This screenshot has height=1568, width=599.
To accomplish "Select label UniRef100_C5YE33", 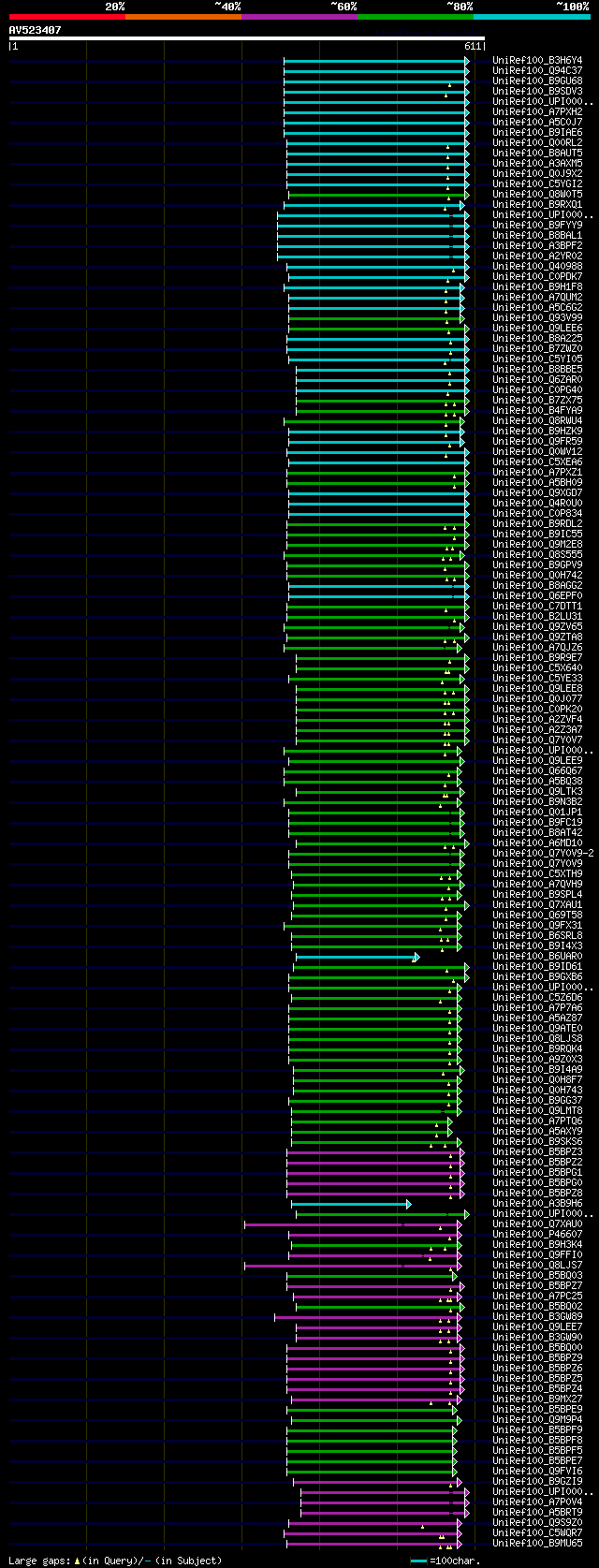I will [x=537, y=679].
